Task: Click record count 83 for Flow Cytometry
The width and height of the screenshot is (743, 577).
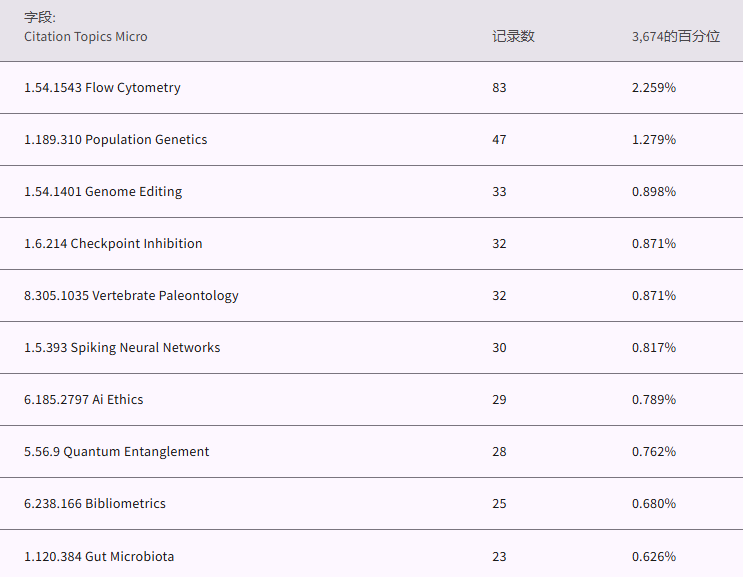Action: (x=499, y=88)
